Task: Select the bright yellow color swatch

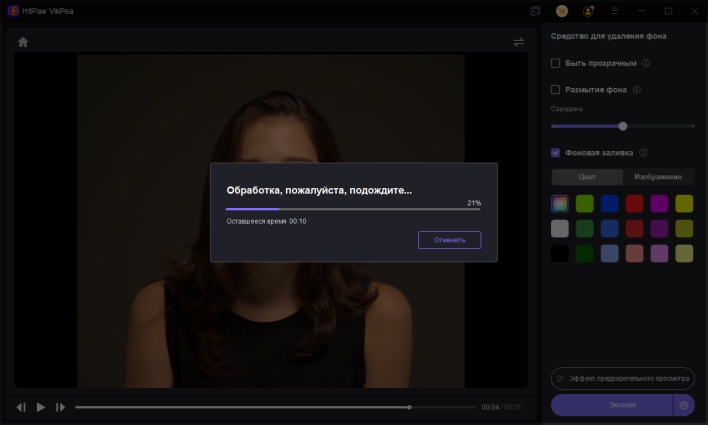Action: pos(684,204)
